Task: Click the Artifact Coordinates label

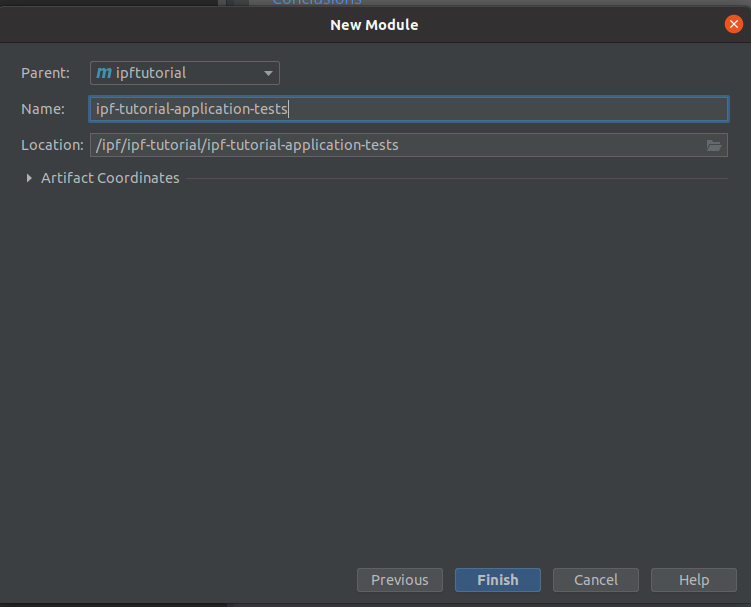Action: point(110,178)
